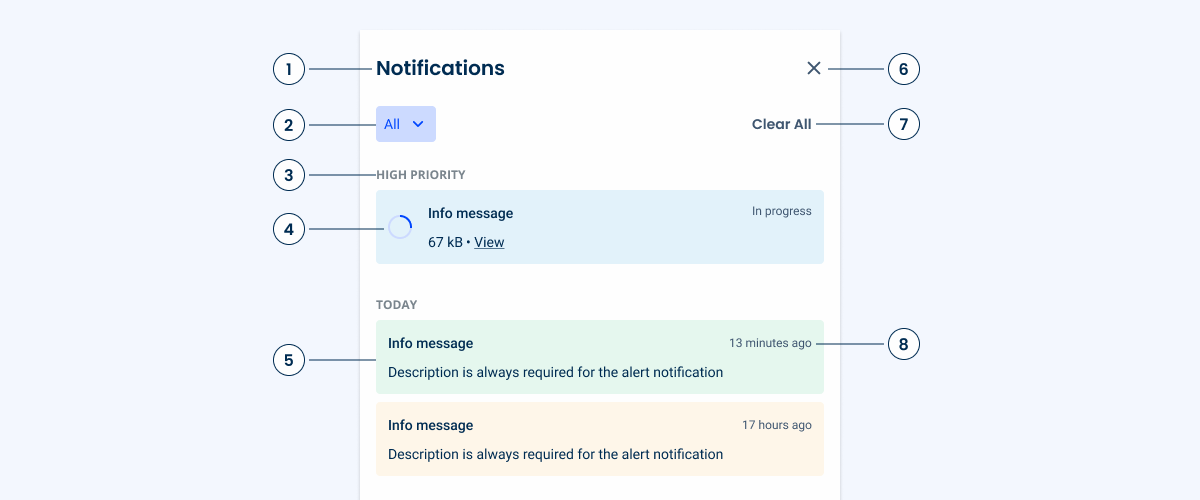This screenshot has height=500, width=1200.
Task: Click the In progress status label
Action: point(781,211)
